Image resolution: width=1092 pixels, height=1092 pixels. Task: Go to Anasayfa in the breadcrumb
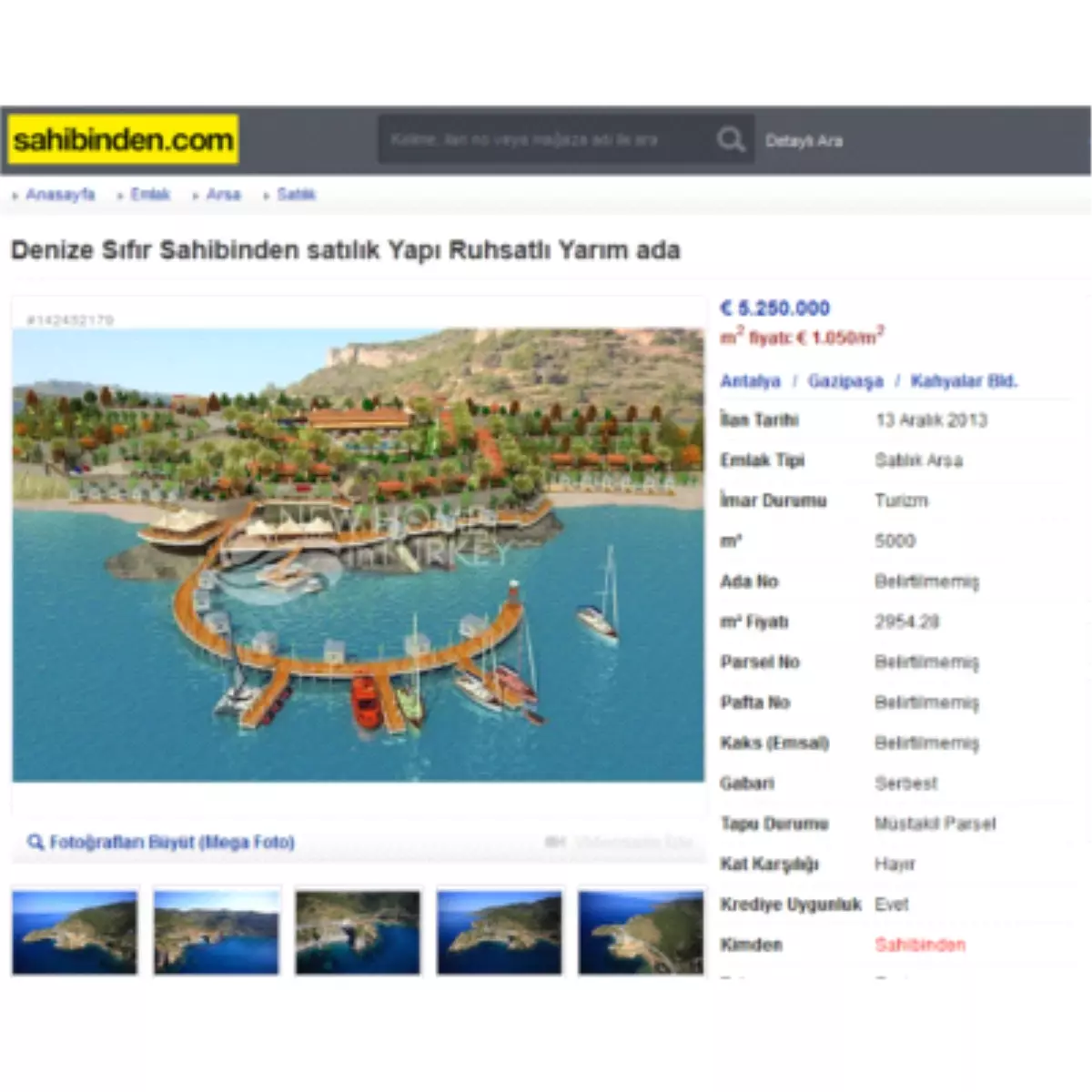pos(60,195)
